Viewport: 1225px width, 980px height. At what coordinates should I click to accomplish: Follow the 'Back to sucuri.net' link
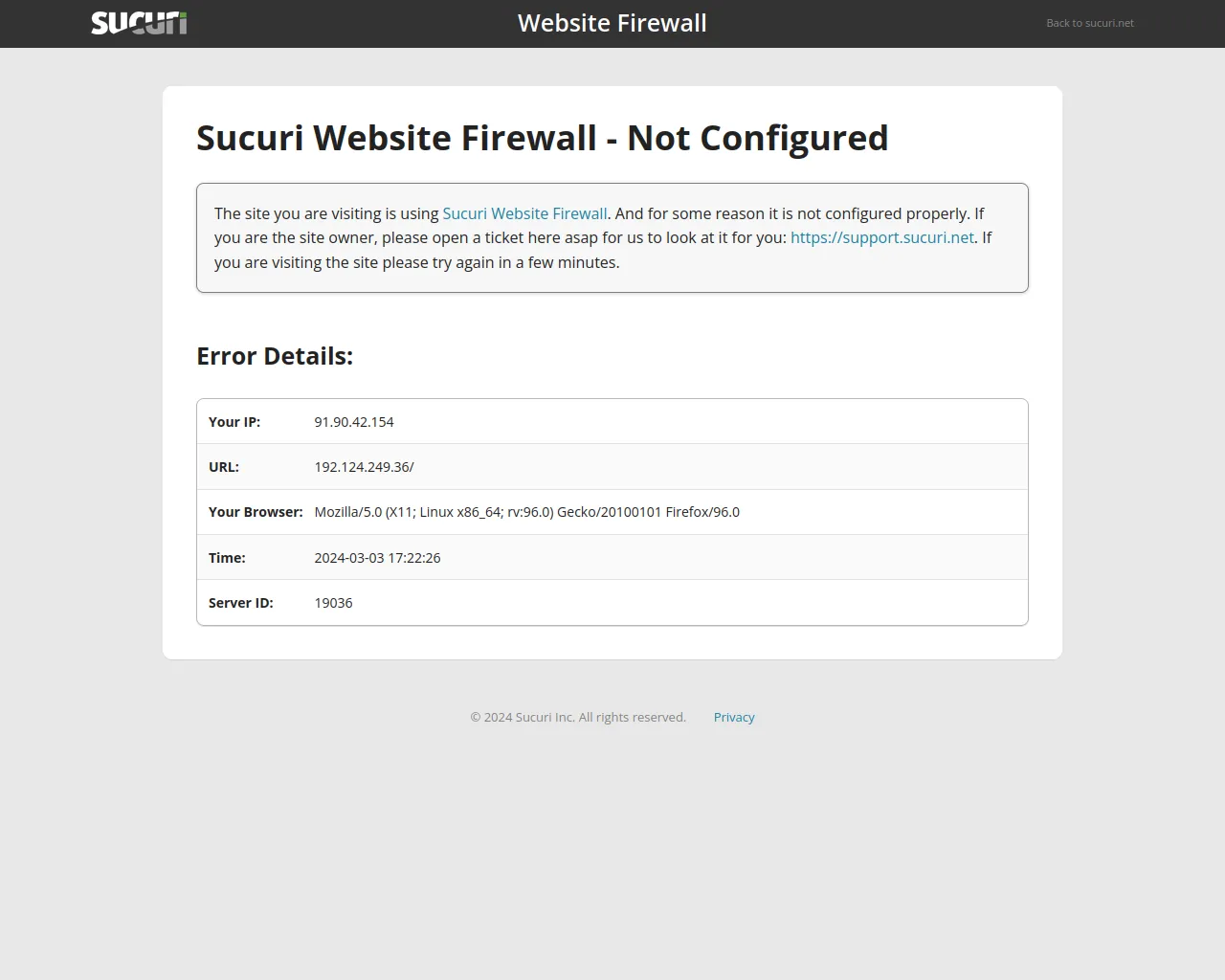(1089, 23)
